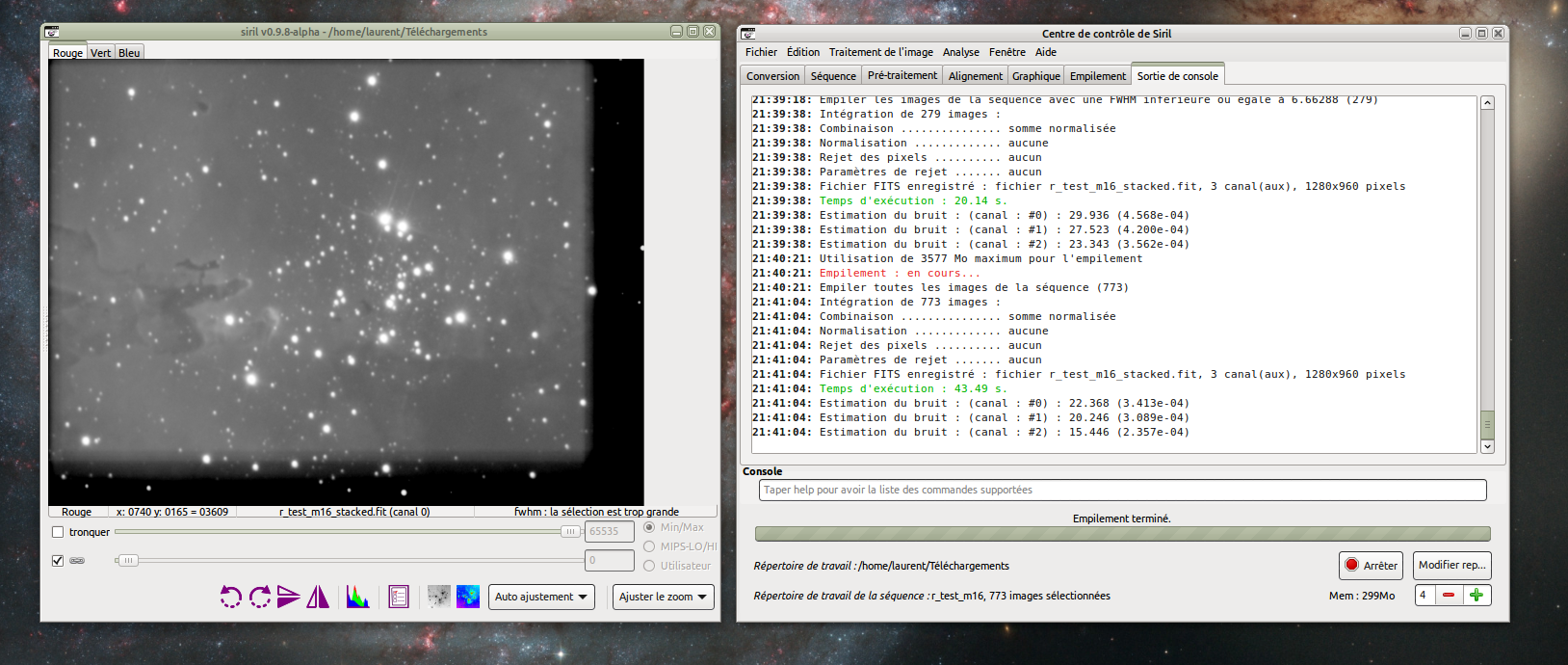The image size is (1568, 665).
Task: Go to Séquence tab
Action: (x=833, y=76)
